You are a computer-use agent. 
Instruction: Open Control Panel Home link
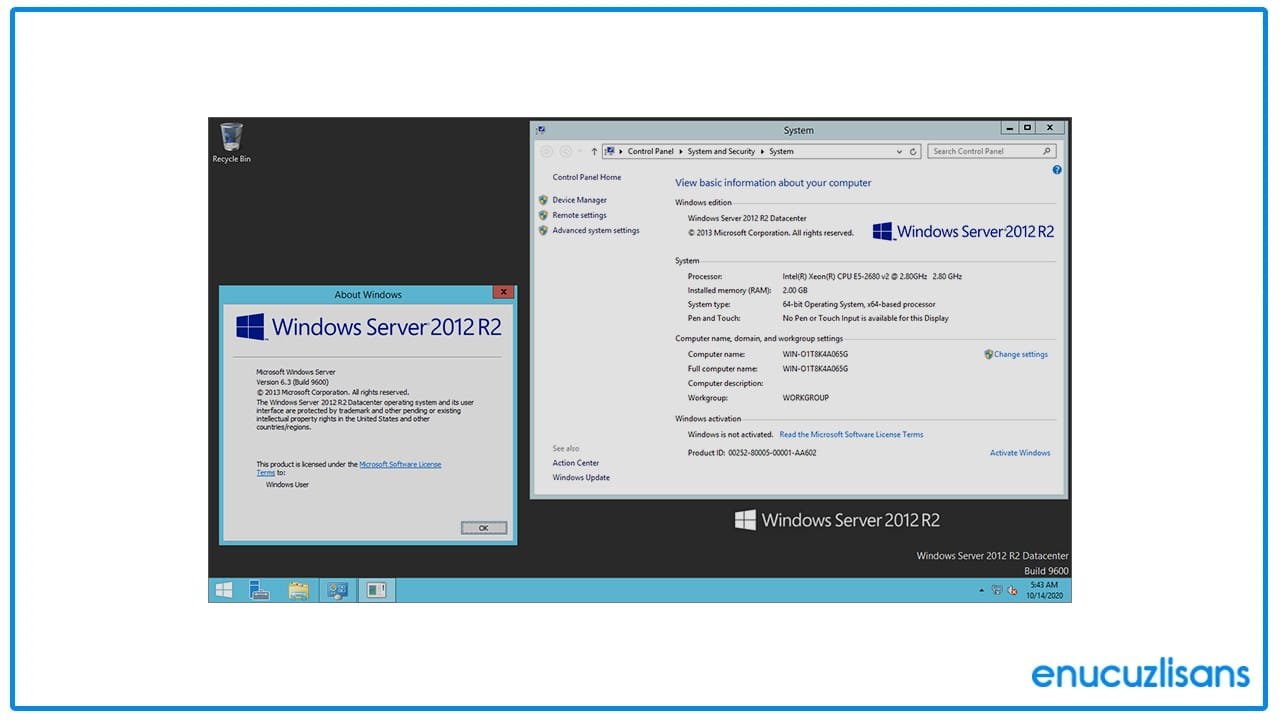(x=587, y=177)
